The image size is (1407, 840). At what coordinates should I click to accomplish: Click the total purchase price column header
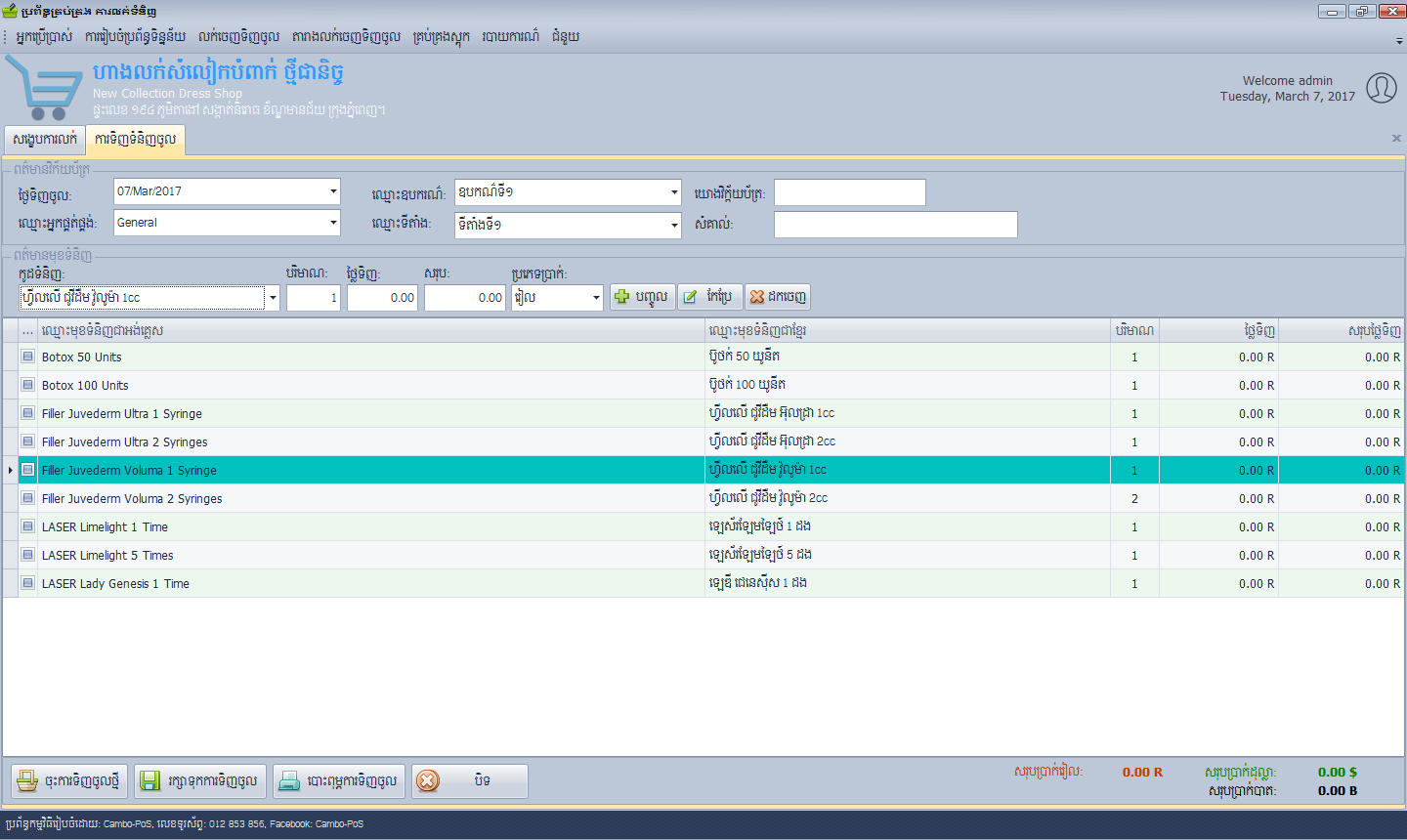[1341, 330]
